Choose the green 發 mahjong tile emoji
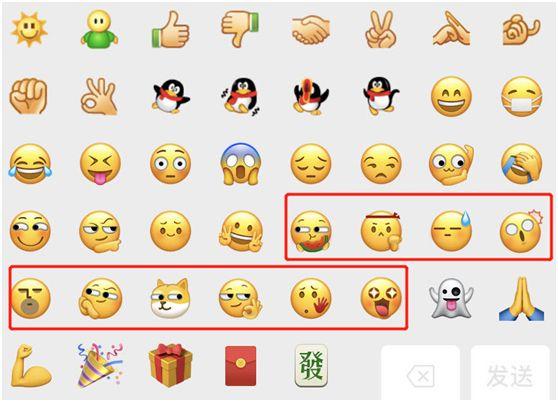 tap(311, 366)
